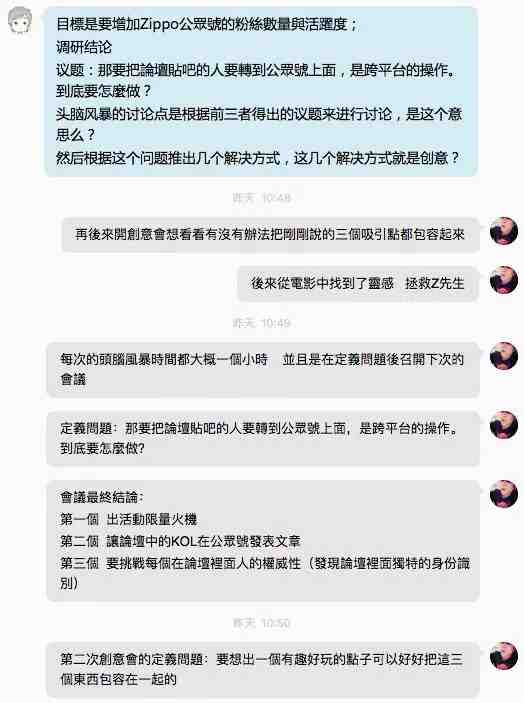Click the 昨天 10:49 timestamp

pos(262,323)
